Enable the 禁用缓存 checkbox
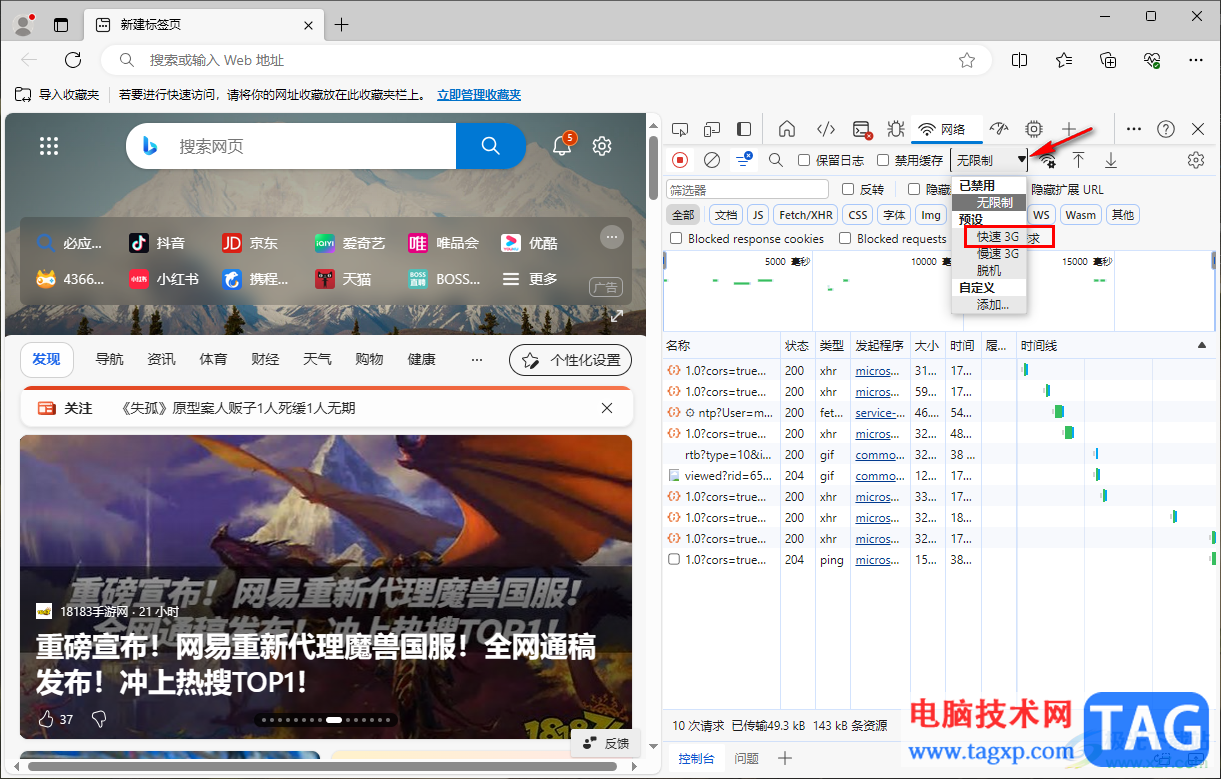The height and width of the screenshot is (779, 1221). coord(883,160)
